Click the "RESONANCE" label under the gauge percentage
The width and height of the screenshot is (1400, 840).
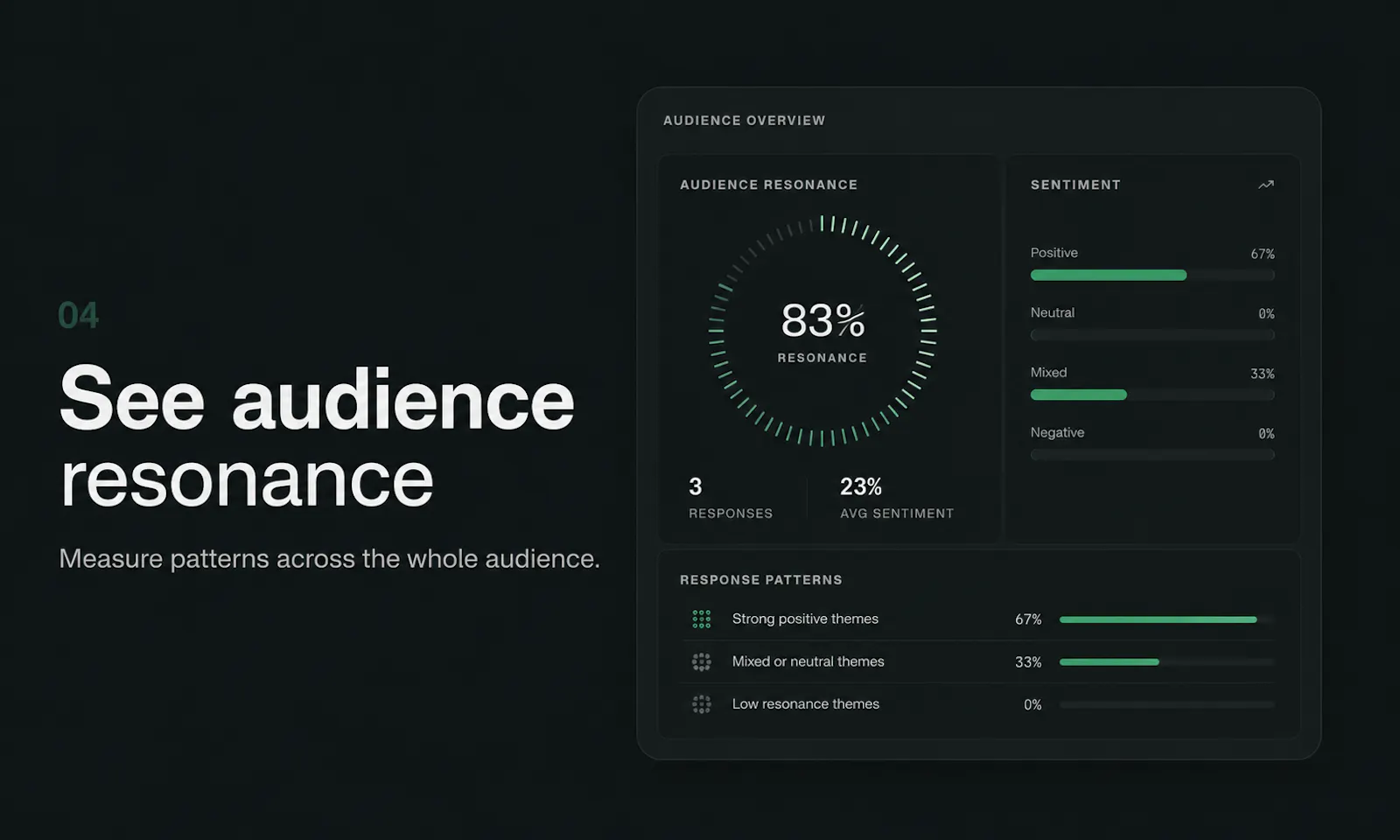pos(822,358)
